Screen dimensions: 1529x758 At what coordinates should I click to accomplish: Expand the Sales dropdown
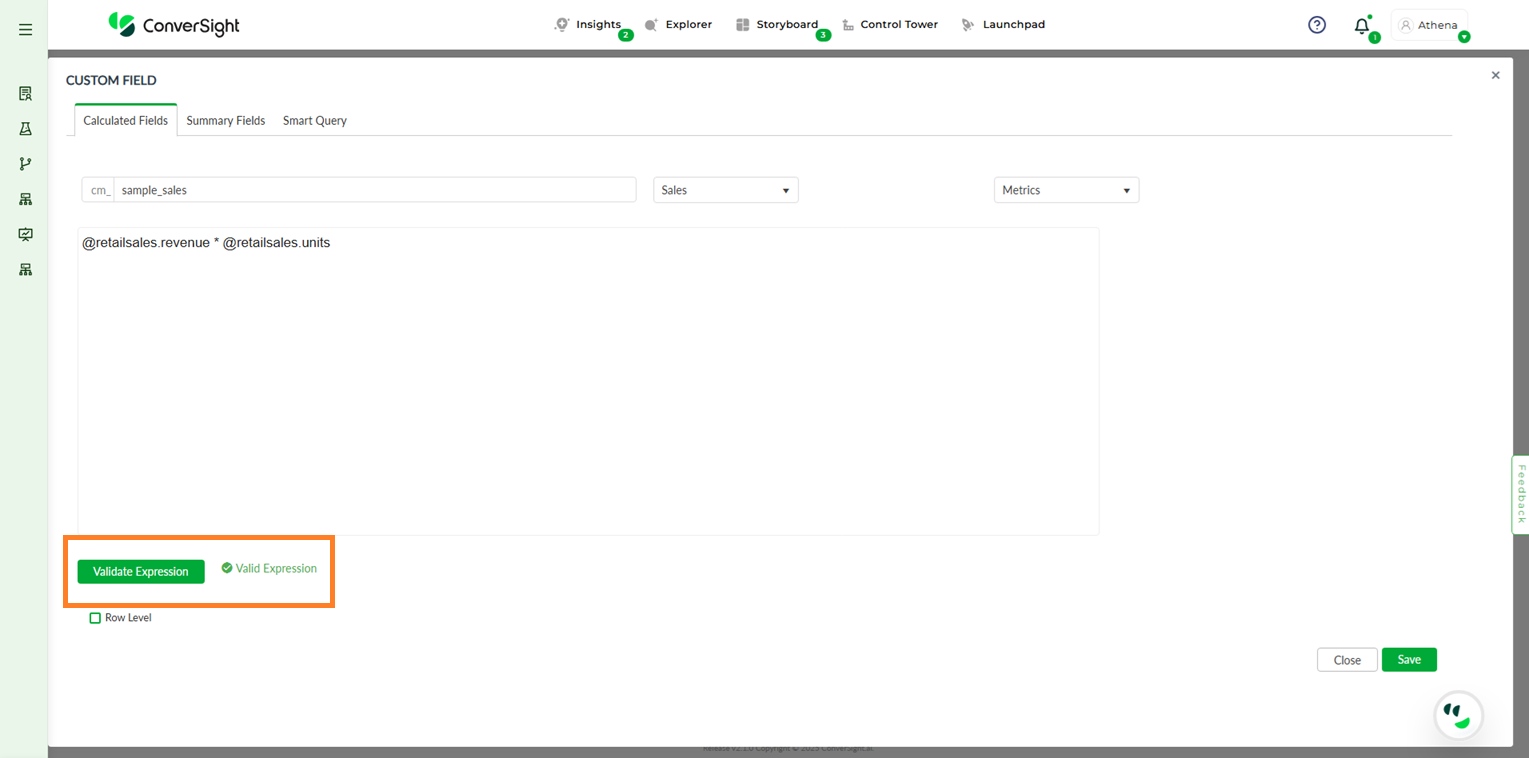tap(725, 190)
